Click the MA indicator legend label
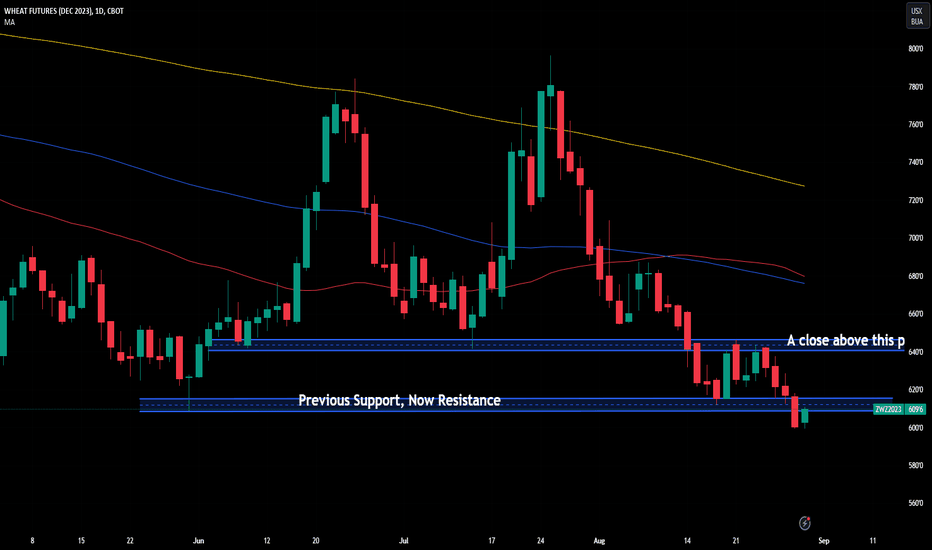Viewport: 932px width, 550px height. (x=10, y=22)
